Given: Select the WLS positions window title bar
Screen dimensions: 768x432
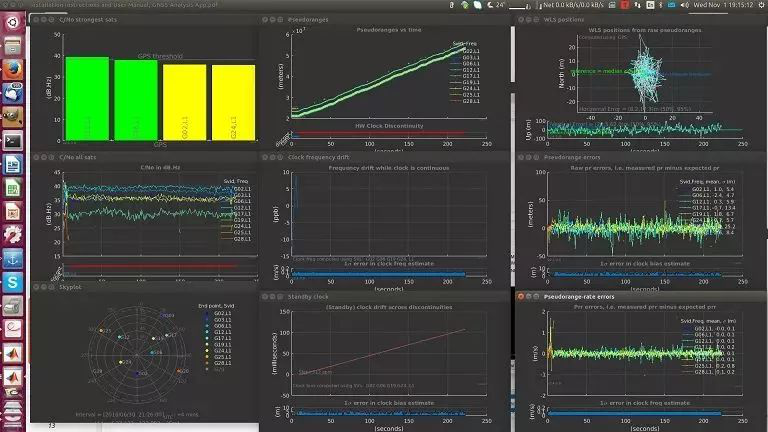Looking at the screenshot, I should pos(560,18).
